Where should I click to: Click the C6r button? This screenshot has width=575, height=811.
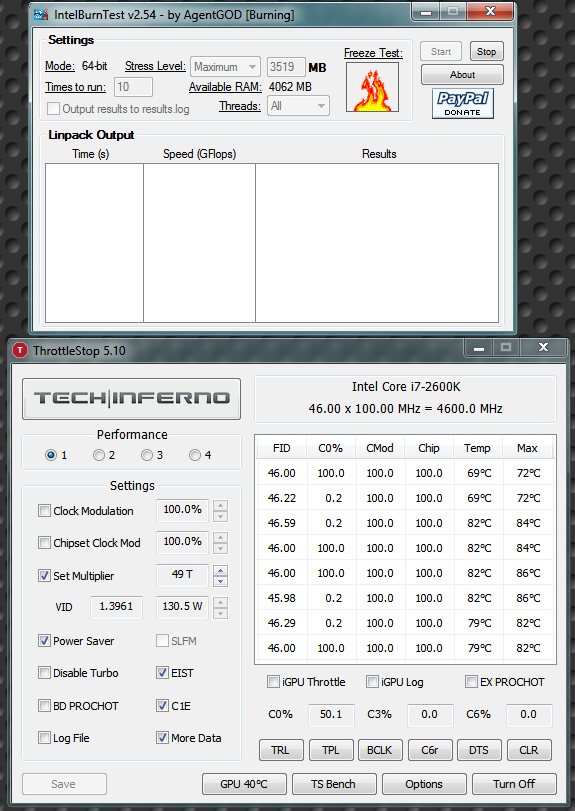(x=430, y=750)
